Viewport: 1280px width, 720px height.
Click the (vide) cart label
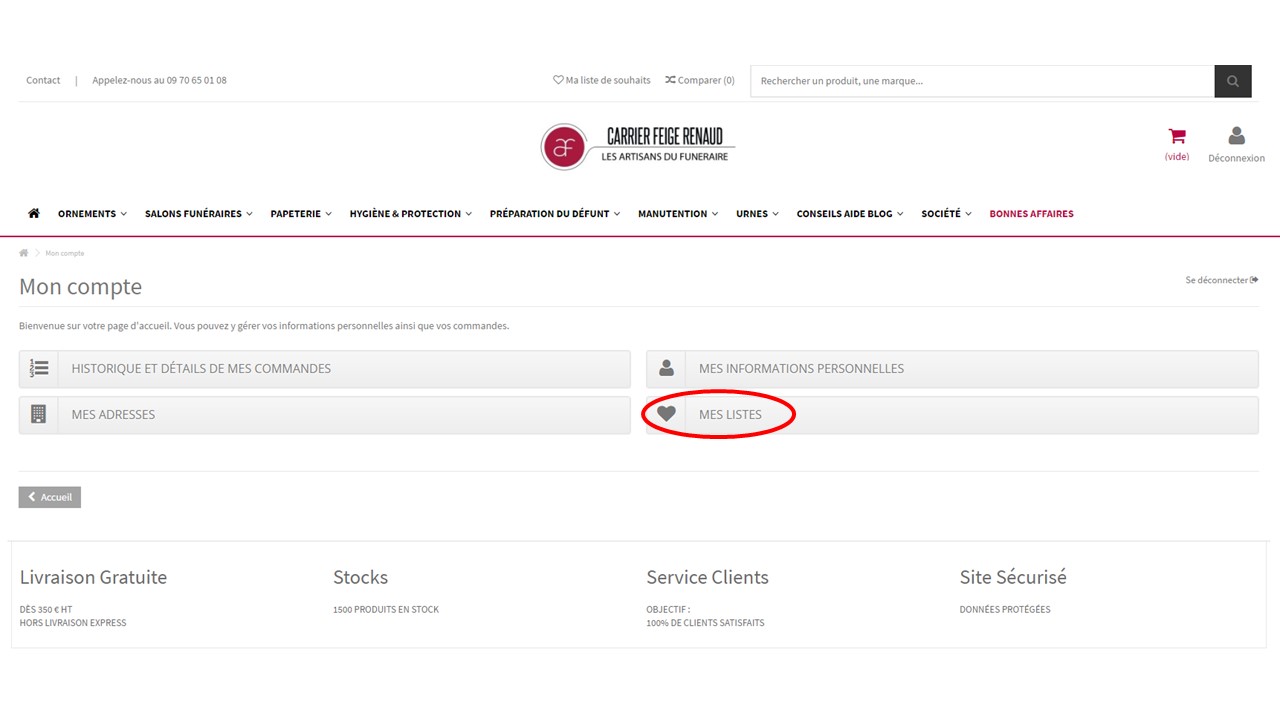tap(1177, 157)
